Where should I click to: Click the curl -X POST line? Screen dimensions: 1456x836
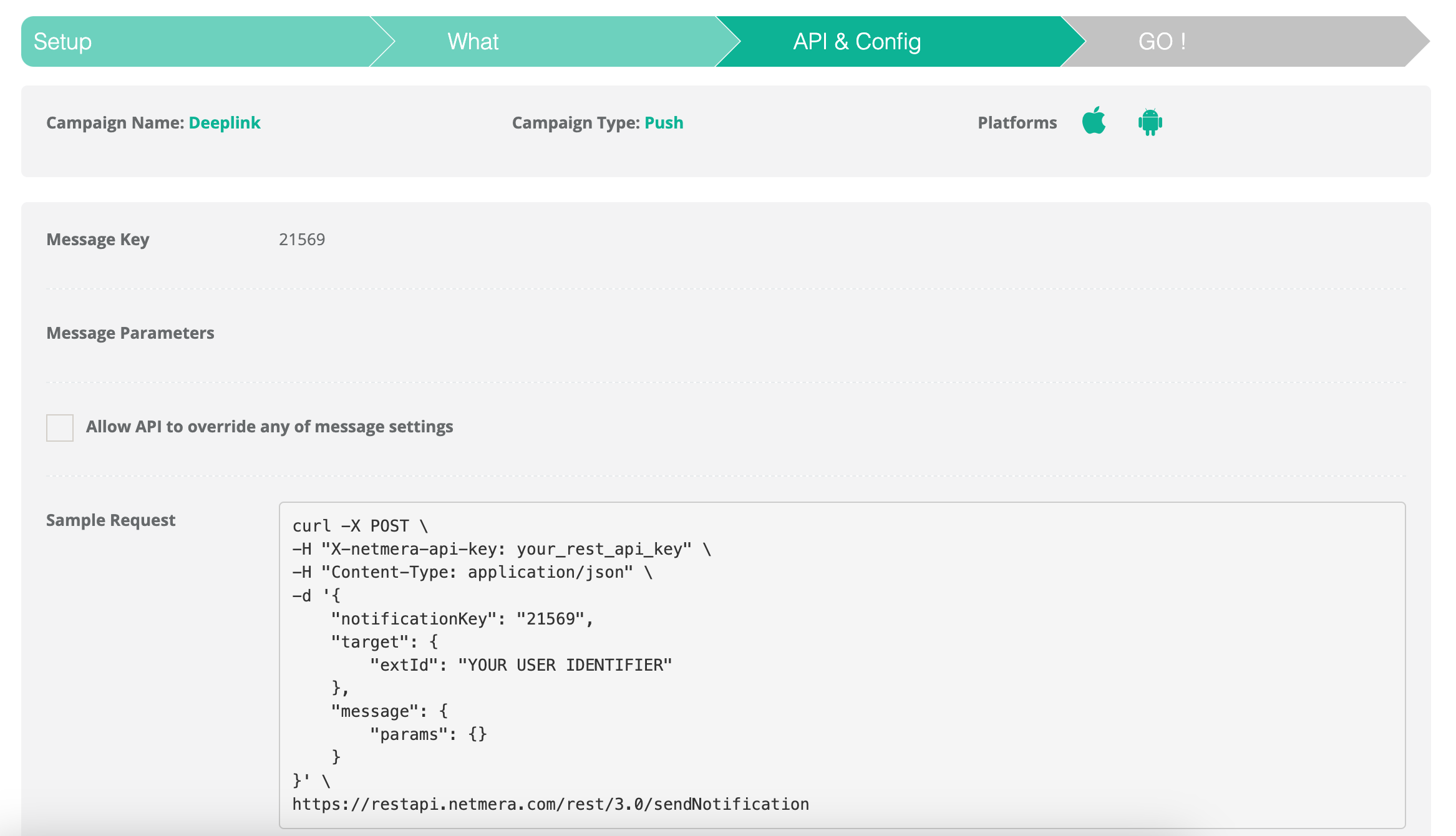[360, 526]
